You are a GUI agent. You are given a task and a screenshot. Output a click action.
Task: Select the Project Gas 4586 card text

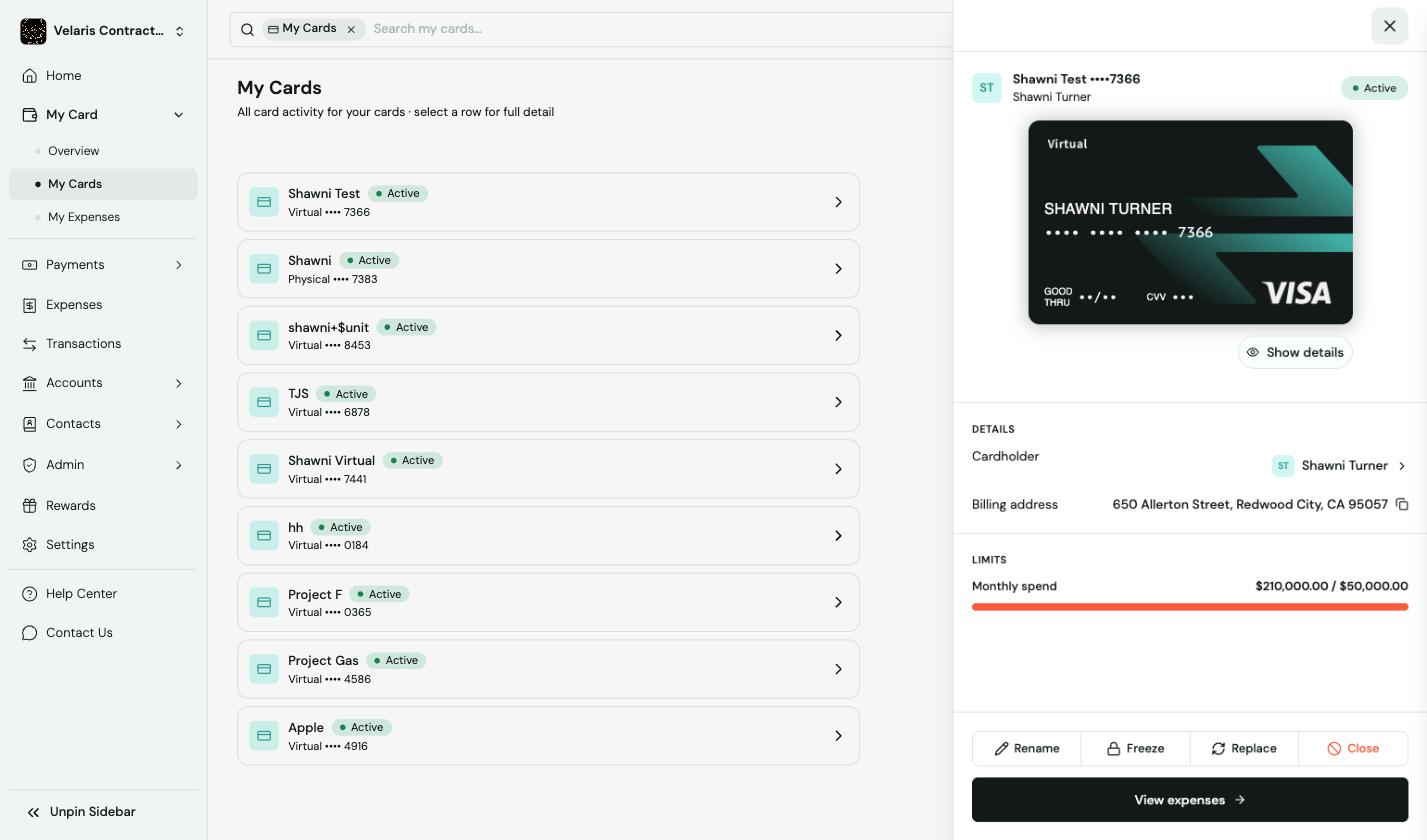(x=329, y=679)
